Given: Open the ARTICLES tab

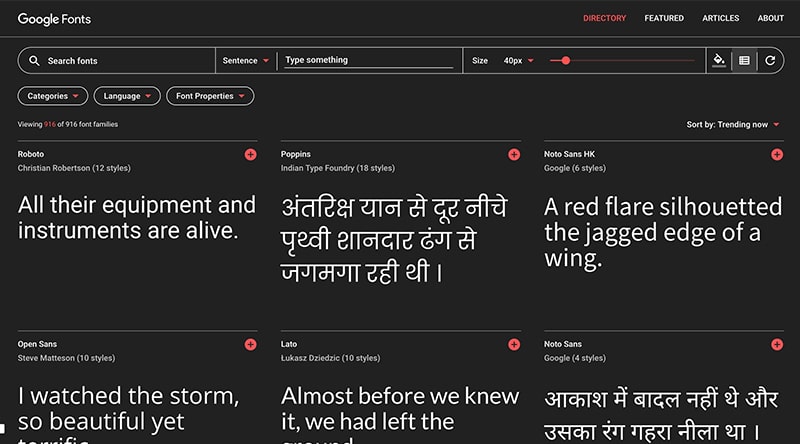Looking at the screenshot, I should coord(720,18).
